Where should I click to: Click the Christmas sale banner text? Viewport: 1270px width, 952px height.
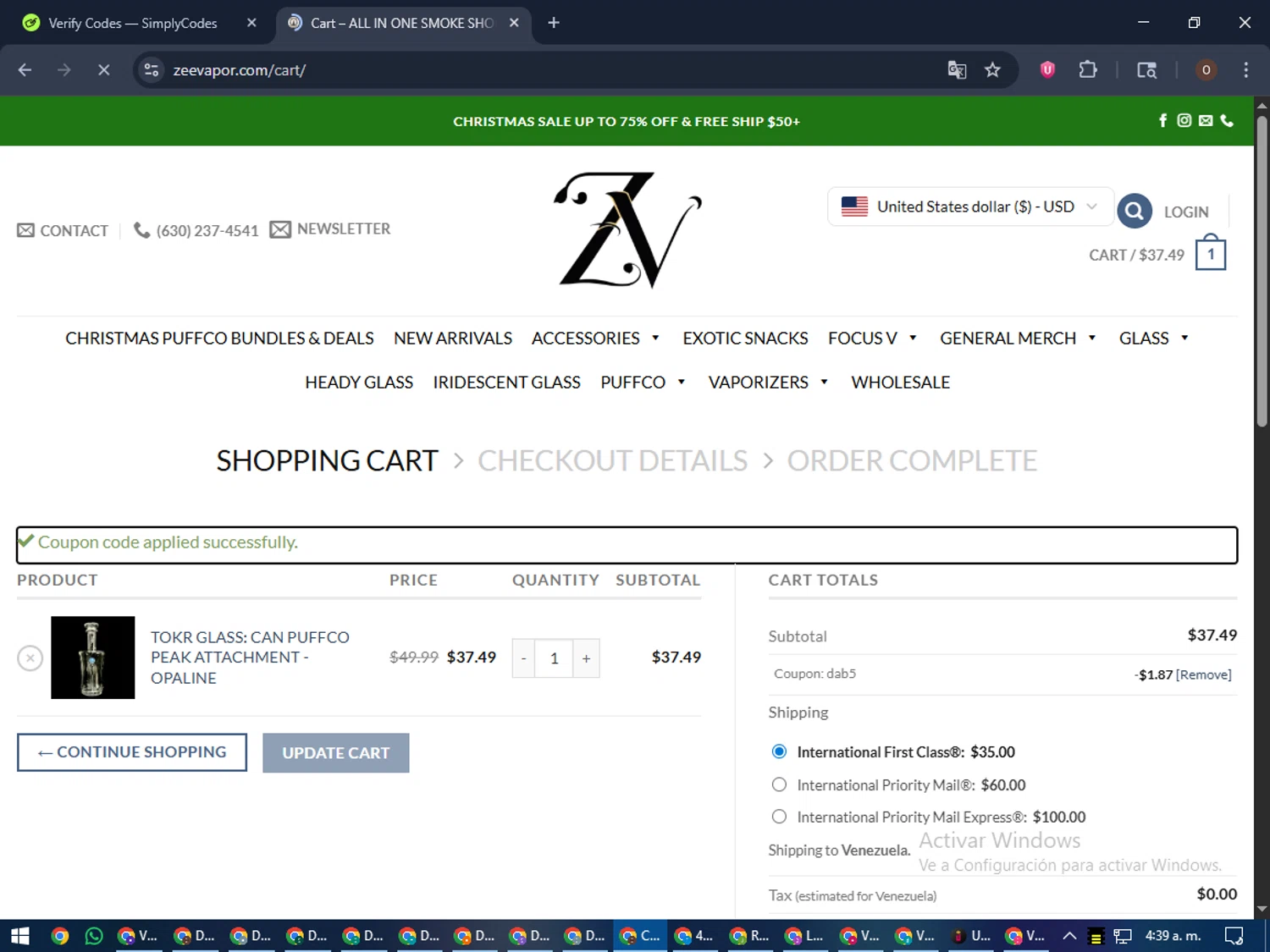tap(627, 121)
